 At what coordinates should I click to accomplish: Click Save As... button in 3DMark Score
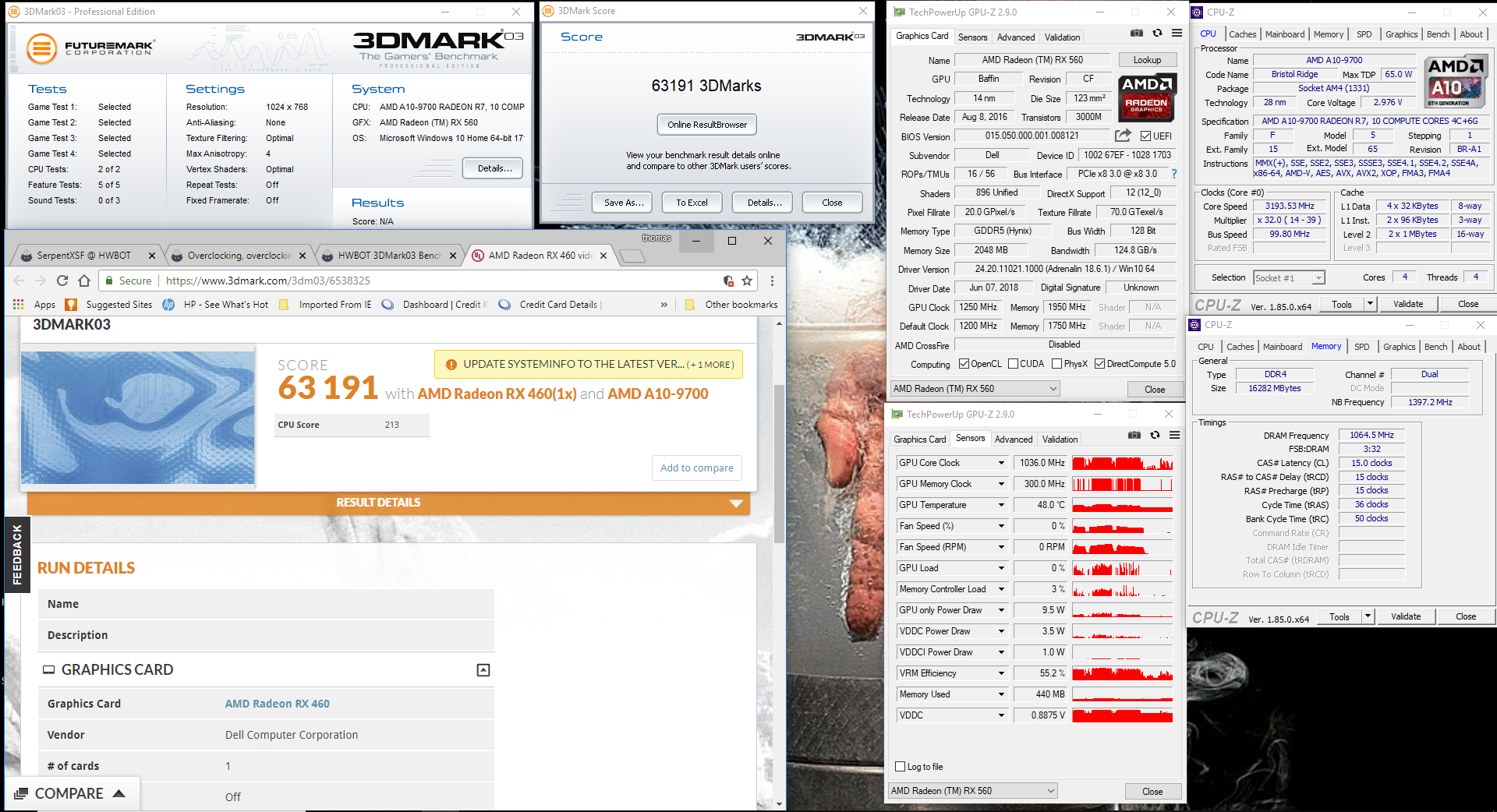[x=624, y=203]
